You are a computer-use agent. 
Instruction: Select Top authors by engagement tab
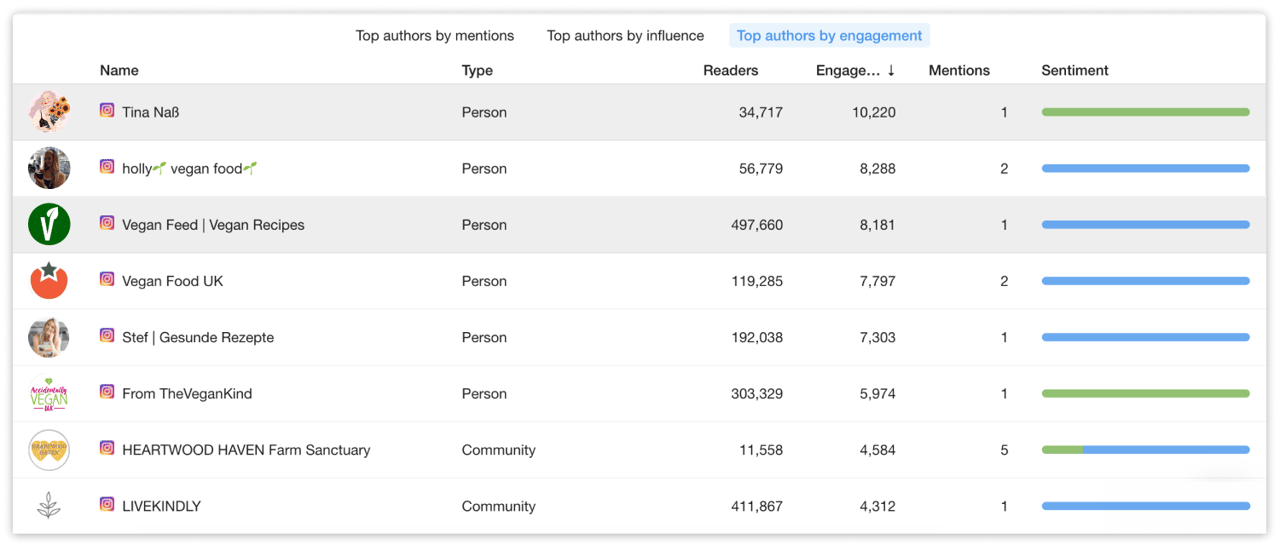[x=829, y=36]
